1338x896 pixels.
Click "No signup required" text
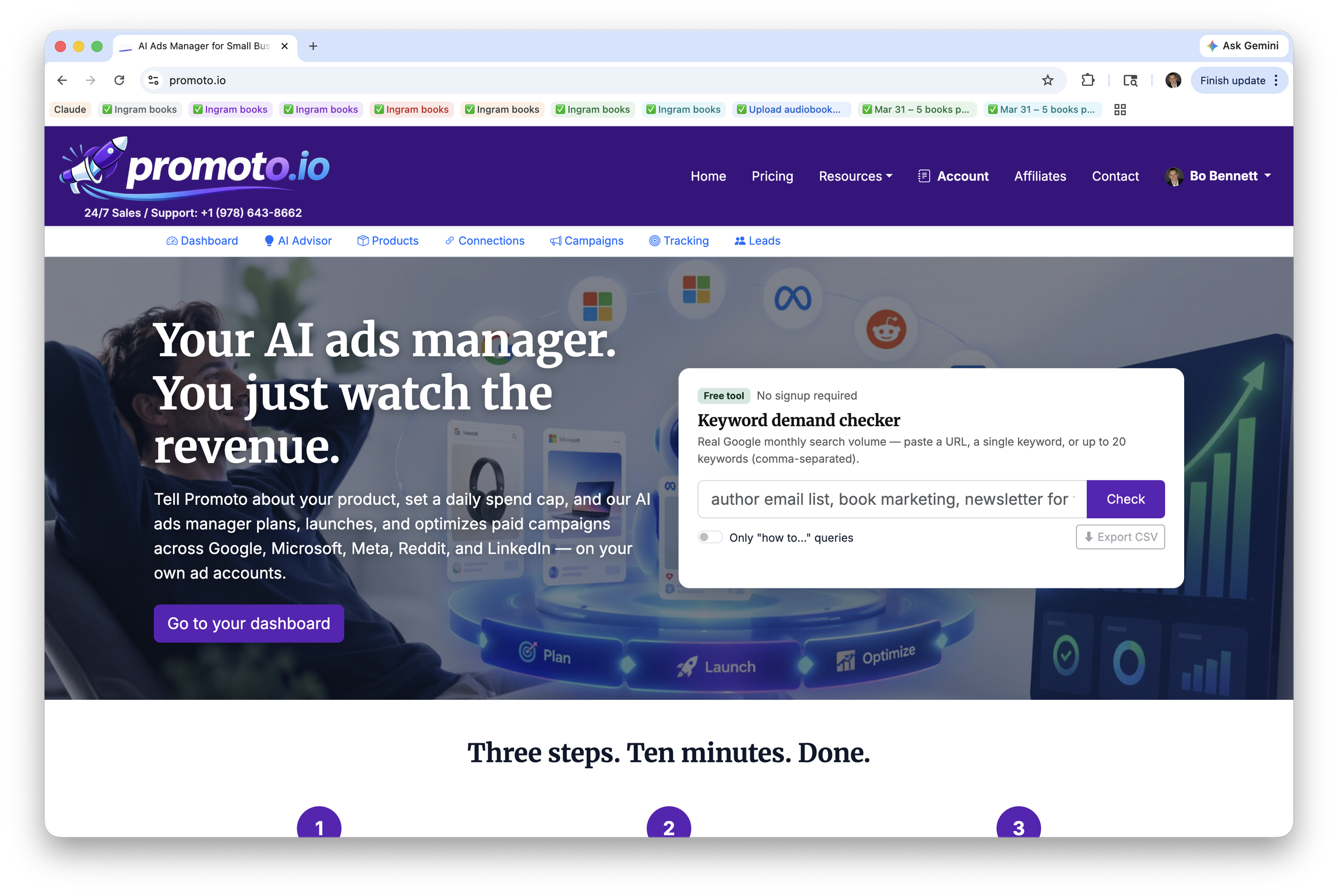(x=807, y=396)
